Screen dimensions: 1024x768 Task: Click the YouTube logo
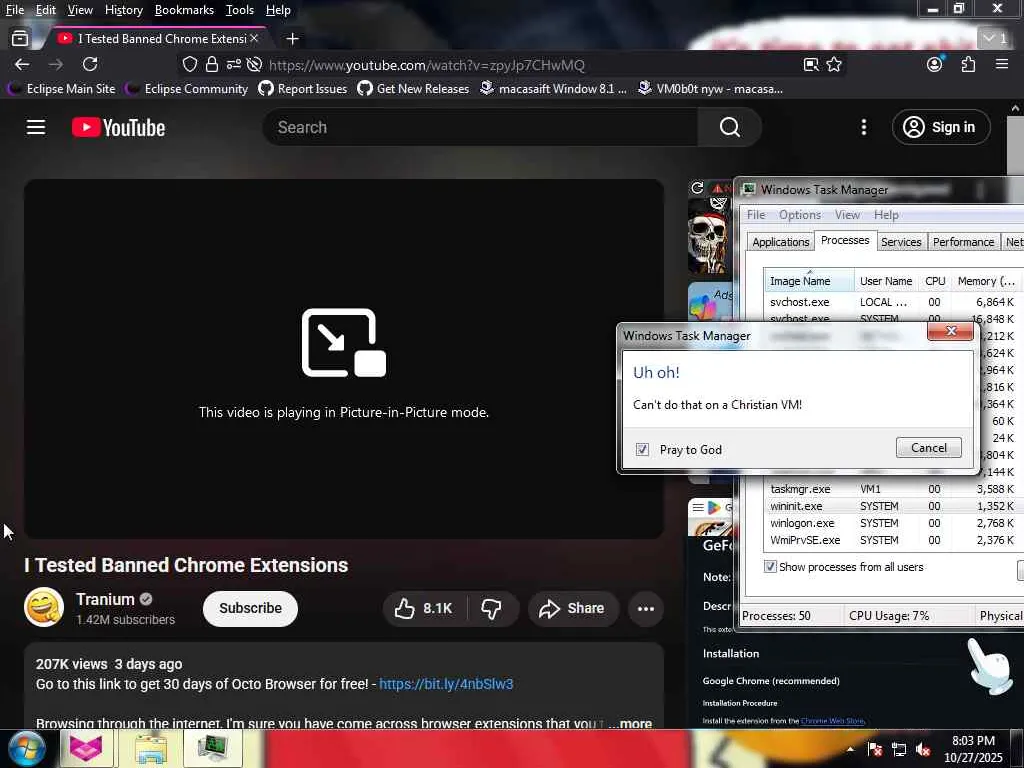tap(118, 127)
